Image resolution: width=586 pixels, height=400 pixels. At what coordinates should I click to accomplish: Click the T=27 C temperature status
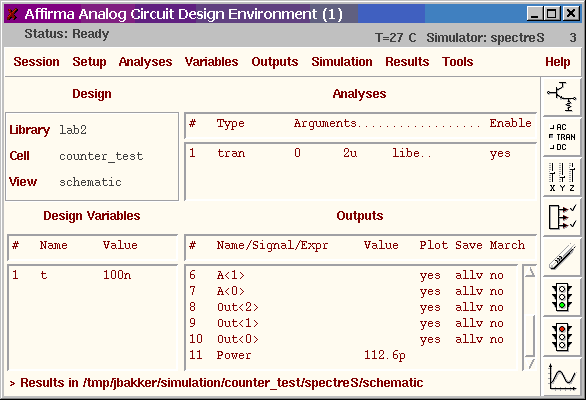395,38
